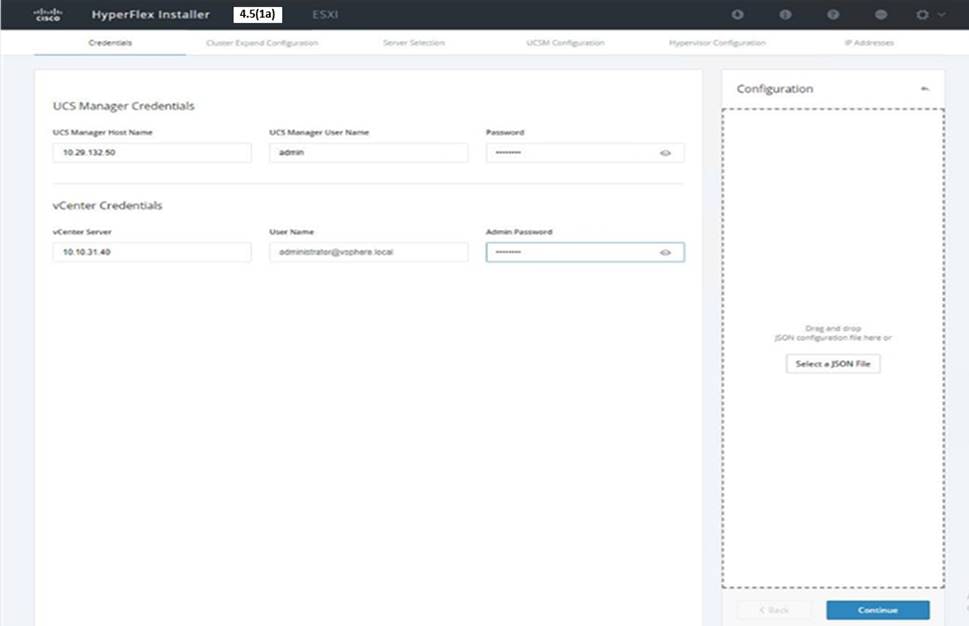Click the Configuration panel title
The image size is (969, 626).
(774, 89)
